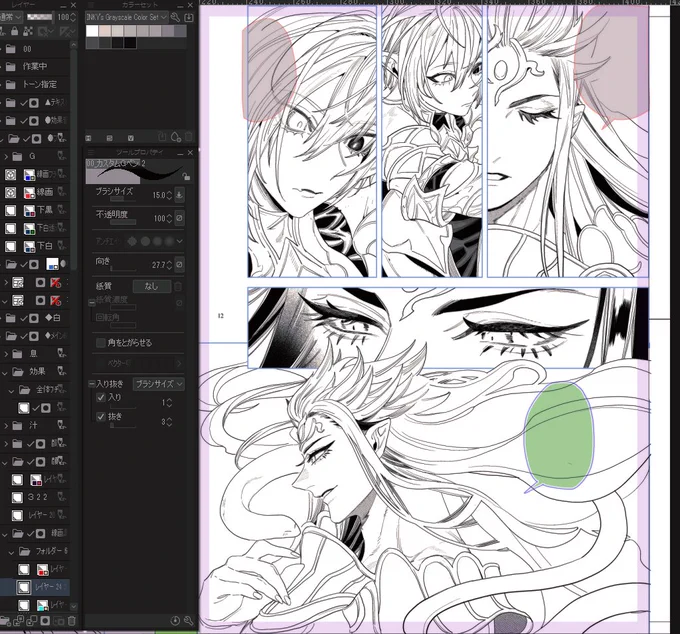The height and width of the screenshot is (634, 680).
Task: Click the import color set icon
Action: pyautogui.click(x=189, y=17)
